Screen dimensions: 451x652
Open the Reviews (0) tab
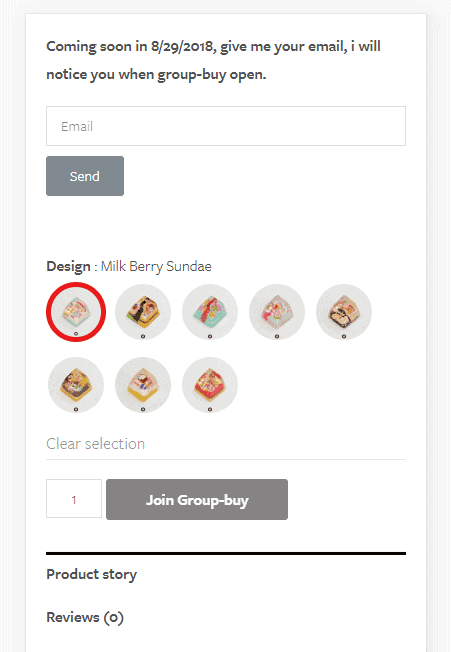85,617
